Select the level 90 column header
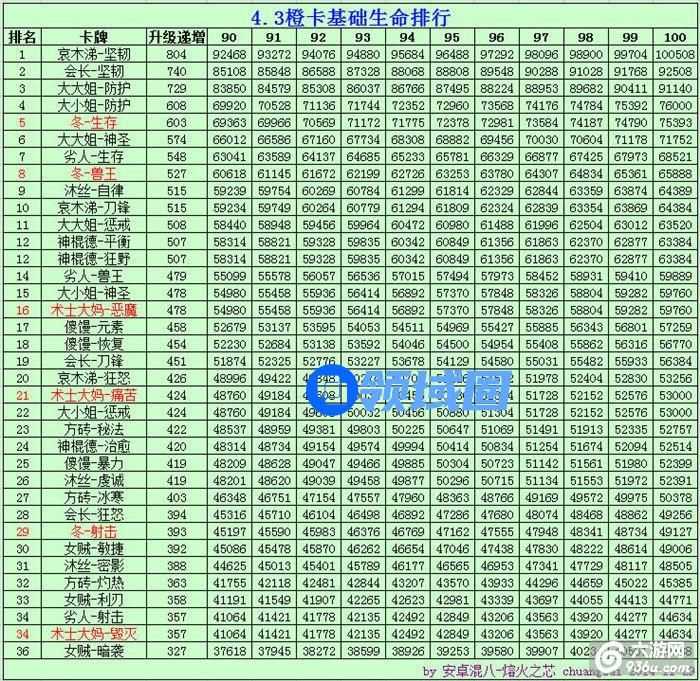 tap(230, 36)
